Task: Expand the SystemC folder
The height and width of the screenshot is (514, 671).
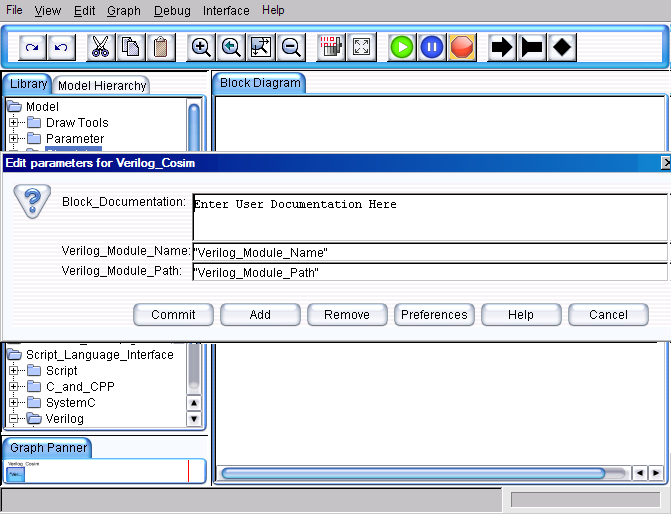Action: (13, 402)
